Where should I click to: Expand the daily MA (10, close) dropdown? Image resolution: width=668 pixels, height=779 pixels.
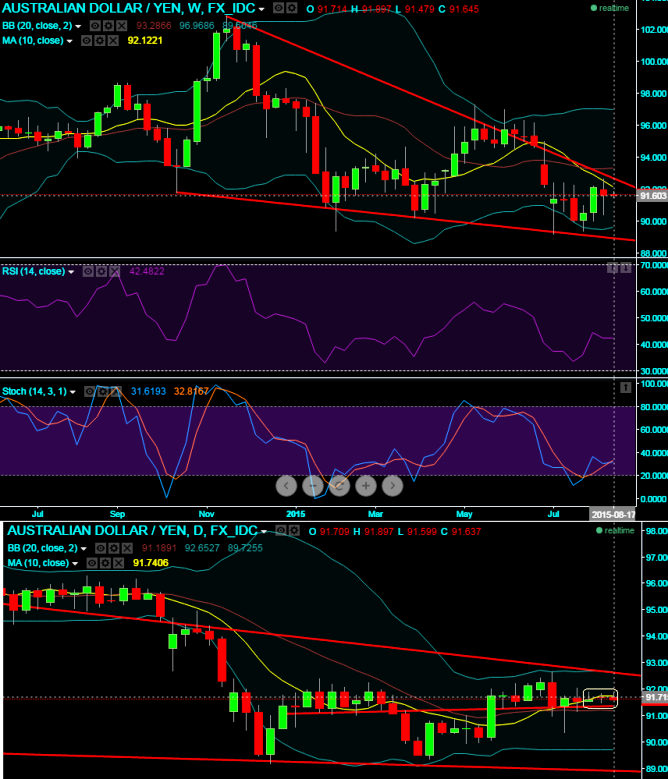[x=75, y=563]
